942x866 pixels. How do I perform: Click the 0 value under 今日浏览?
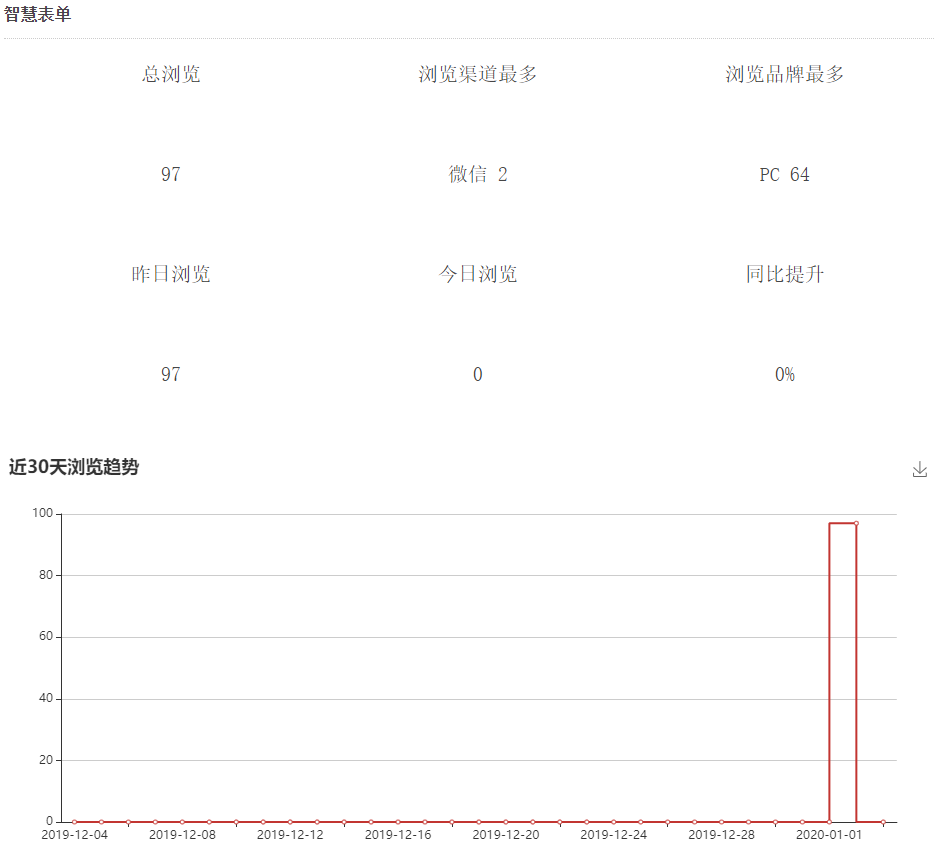click(x=477, y=375)
